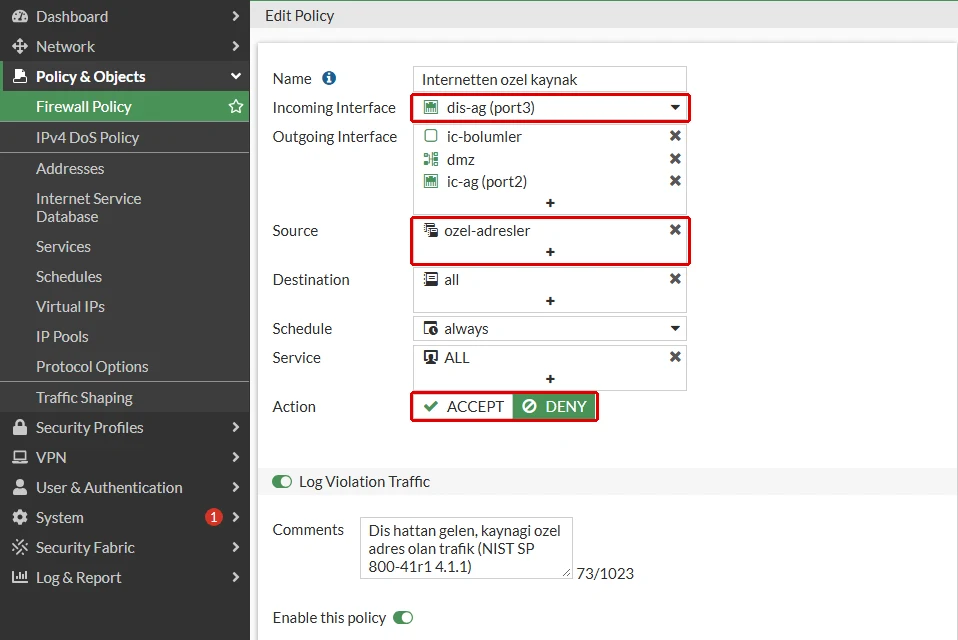This screenshot has height=640, width=958.
Task: Select the DENY action
Action: click(x=554, y=407)
